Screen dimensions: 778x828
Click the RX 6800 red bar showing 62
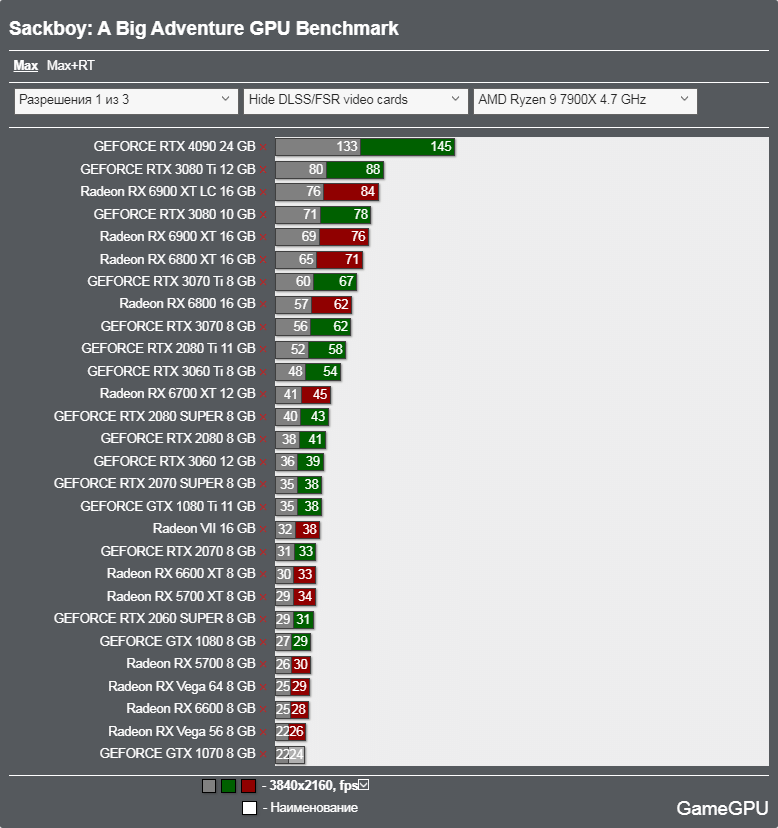(x=332, y=304)
